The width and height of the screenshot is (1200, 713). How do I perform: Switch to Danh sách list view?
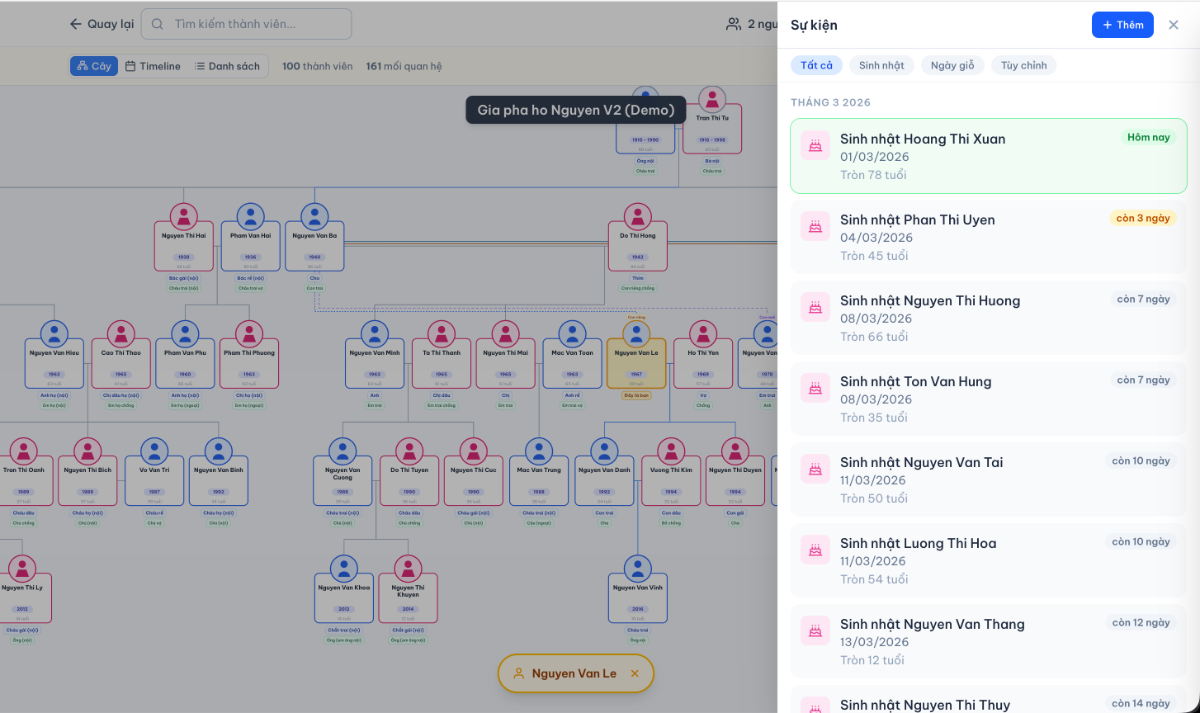228,66
